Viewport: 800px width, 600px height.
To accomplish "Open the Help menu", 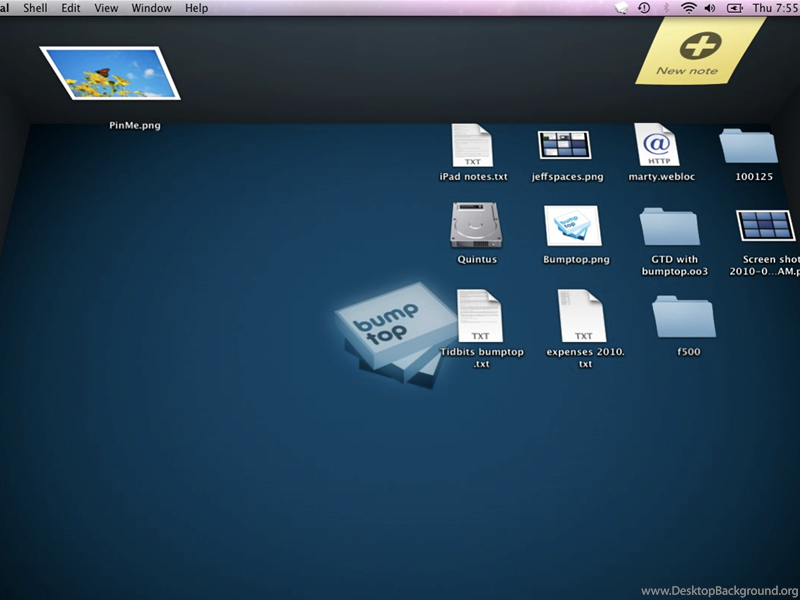I will 196,8.
